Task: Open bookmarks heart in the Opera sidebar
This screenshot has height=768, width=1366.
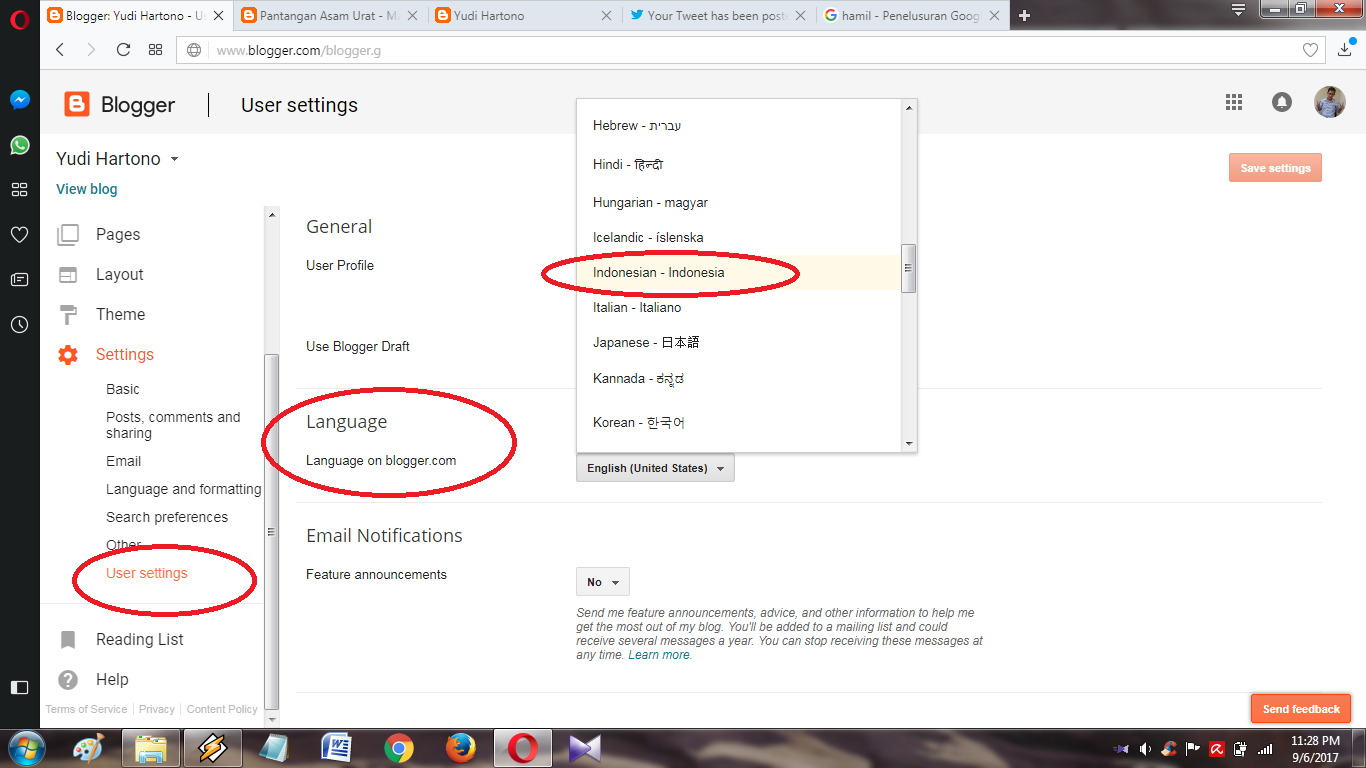Action: (x=19, y=235)
